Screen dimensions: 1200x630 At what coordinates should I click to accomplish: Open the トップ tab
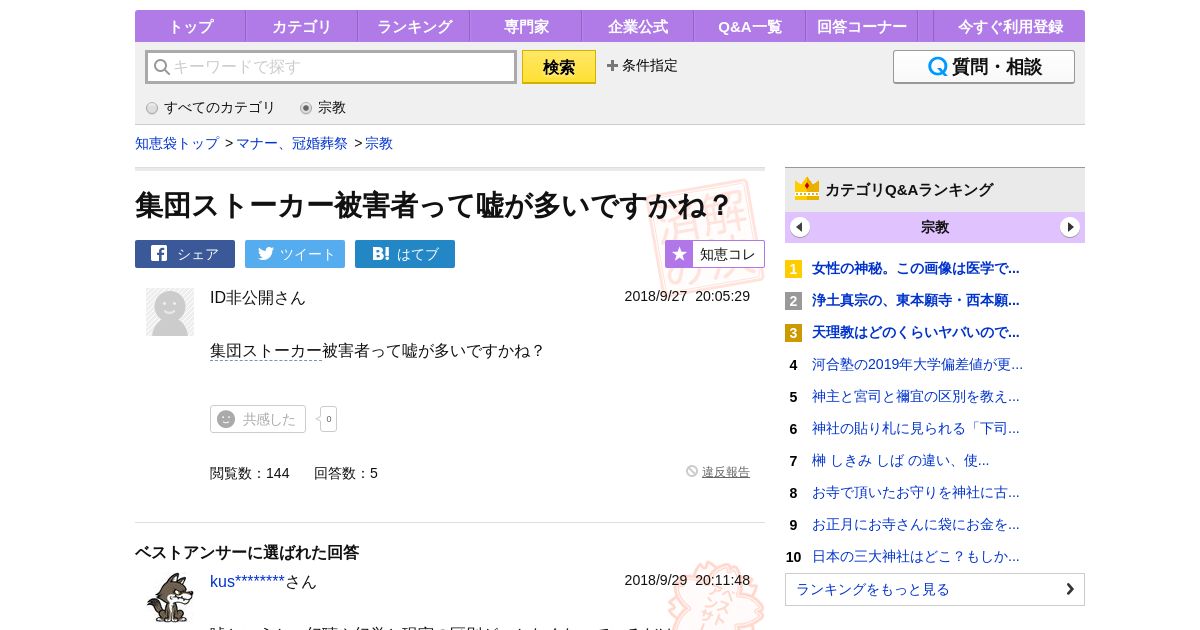coord(190,27)
